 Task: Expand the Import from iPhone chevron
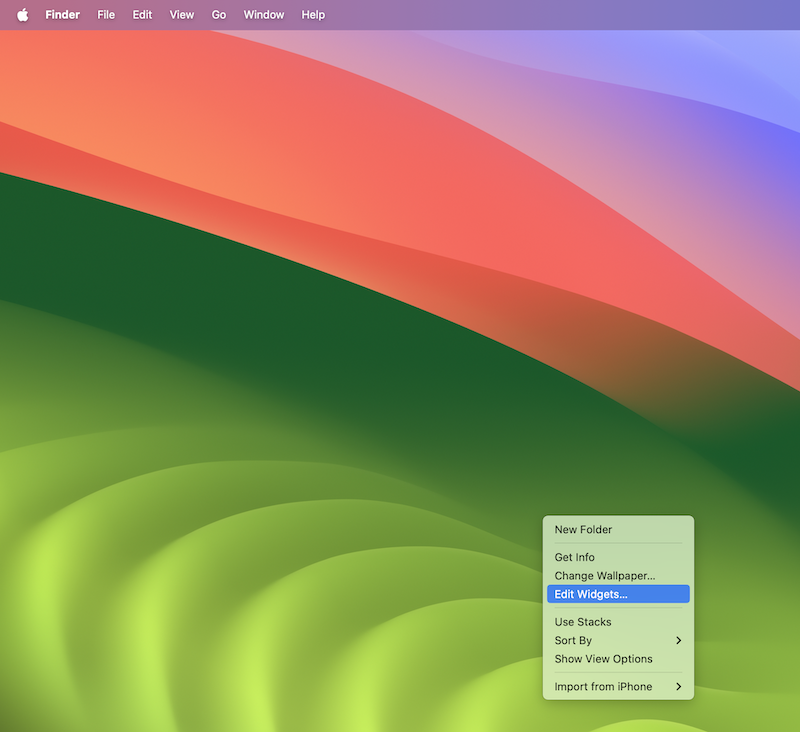[678, 687]
